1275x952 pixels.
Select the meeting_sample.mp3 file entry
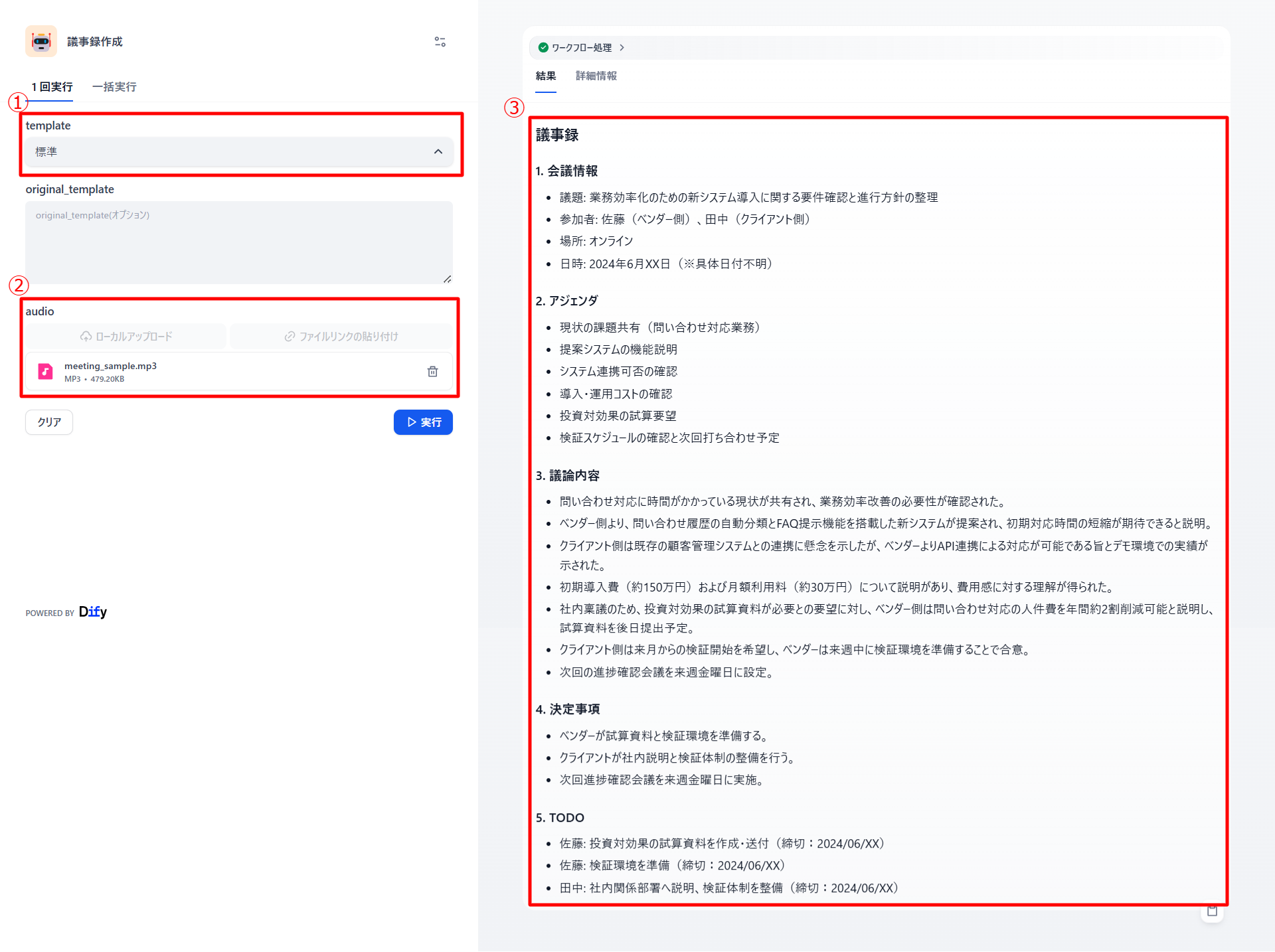(x=232, y=371)
